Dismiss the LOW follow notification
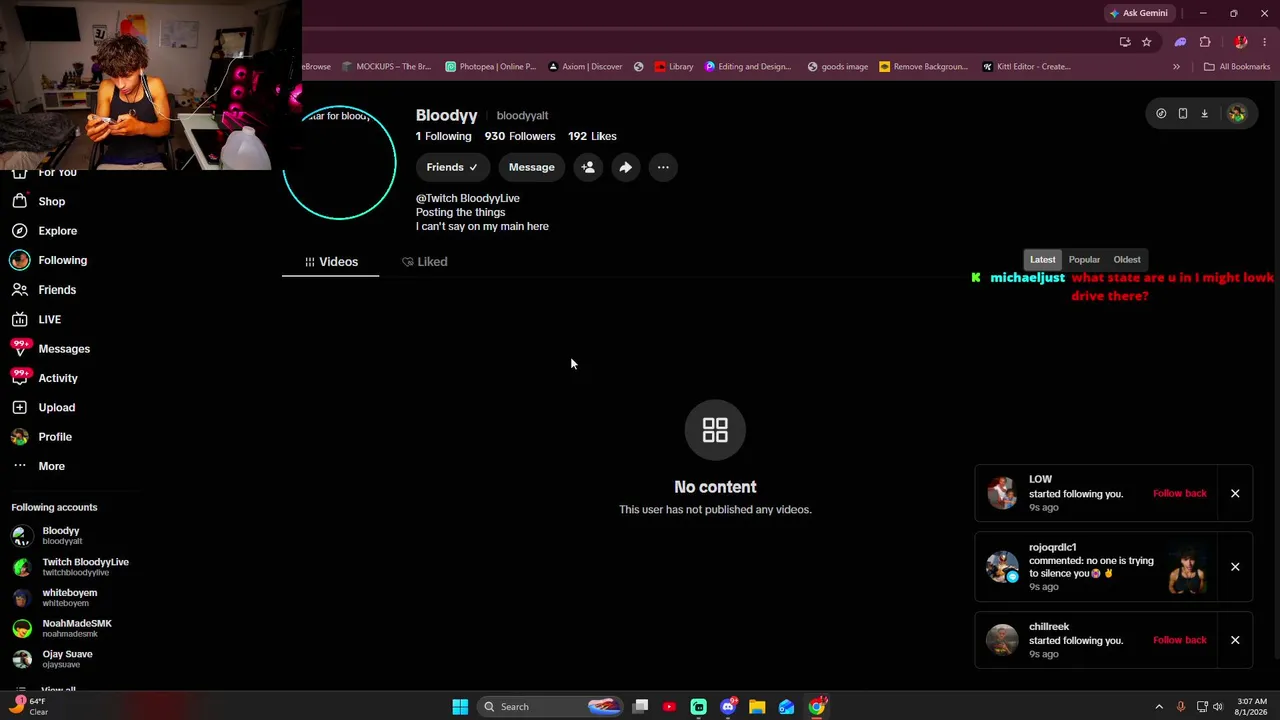 (1235, 493)
